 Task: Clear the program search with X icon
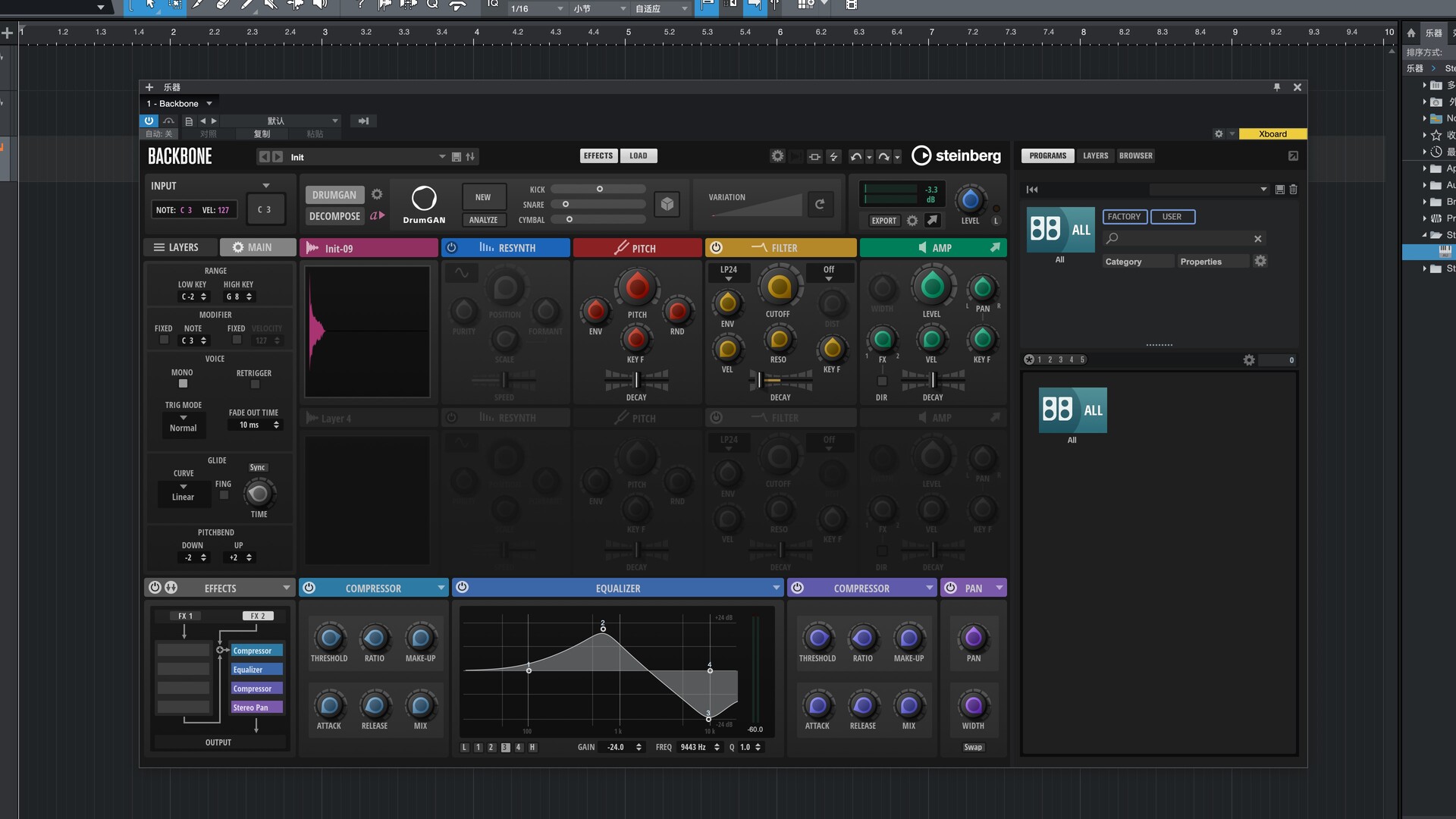click(1258, 239)
